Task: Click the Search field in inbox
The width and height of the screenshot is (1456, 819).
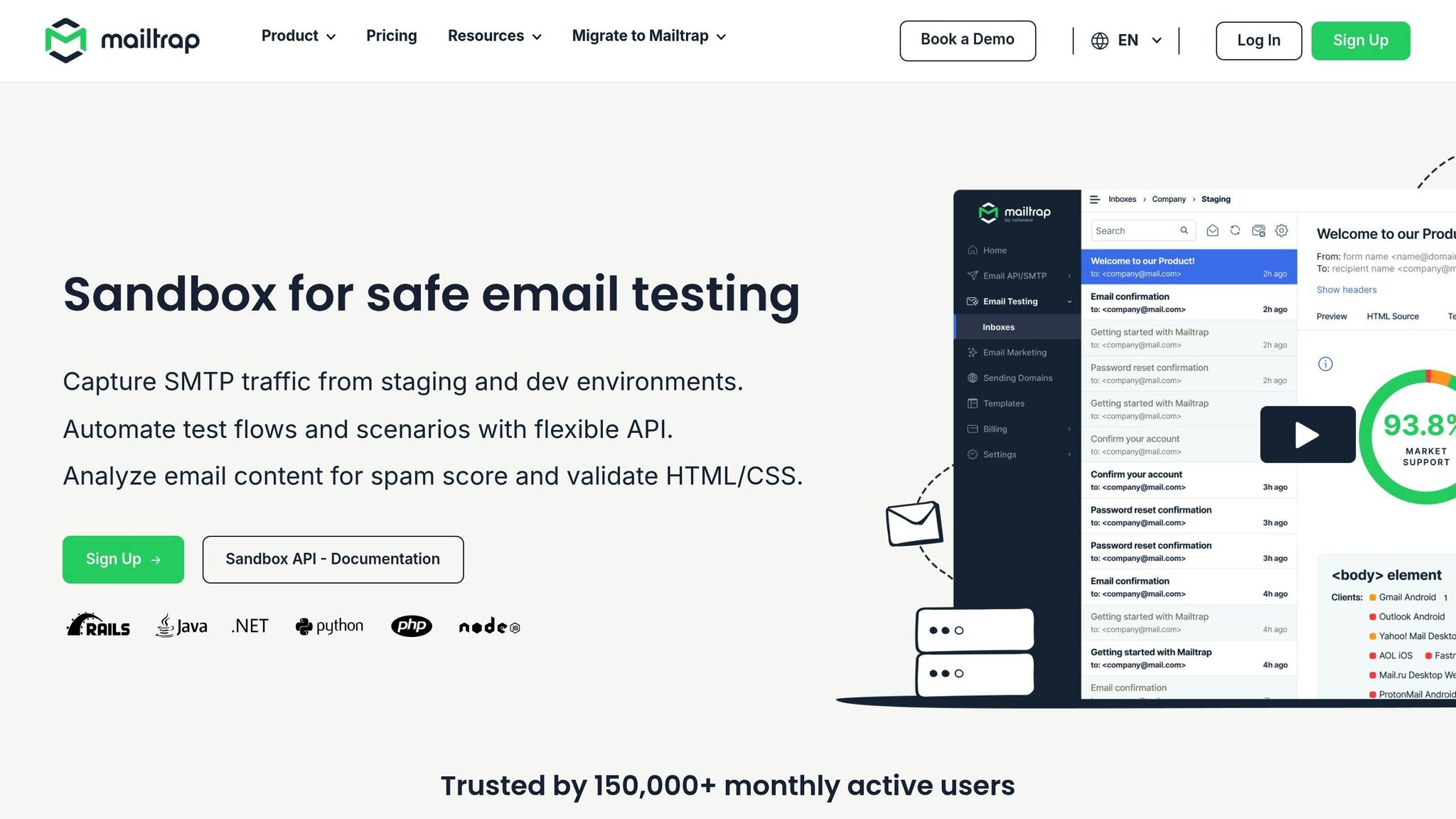Action: [1143, 231]
